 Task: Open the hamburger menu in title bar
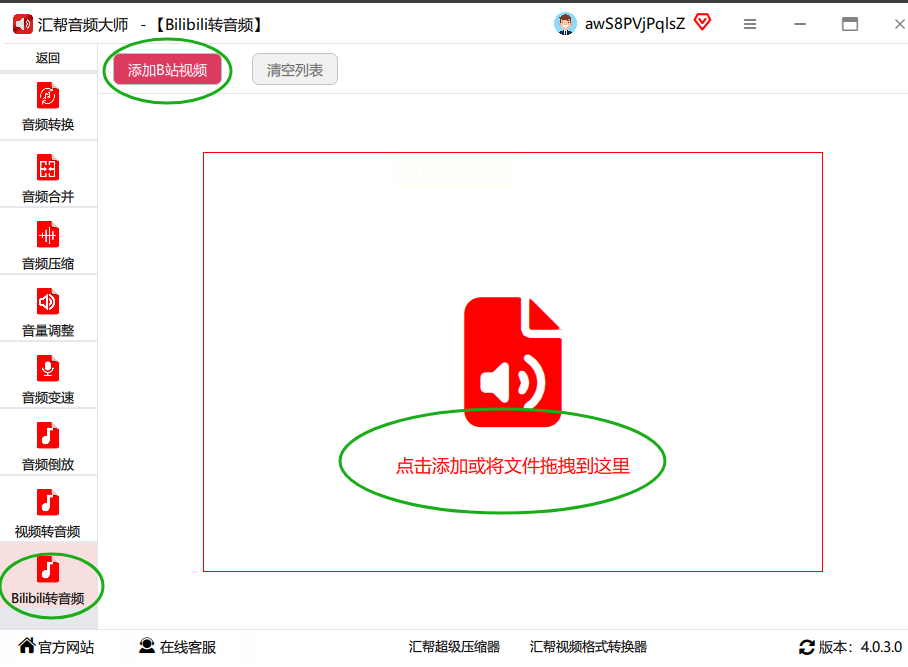[x=750, y=24]
